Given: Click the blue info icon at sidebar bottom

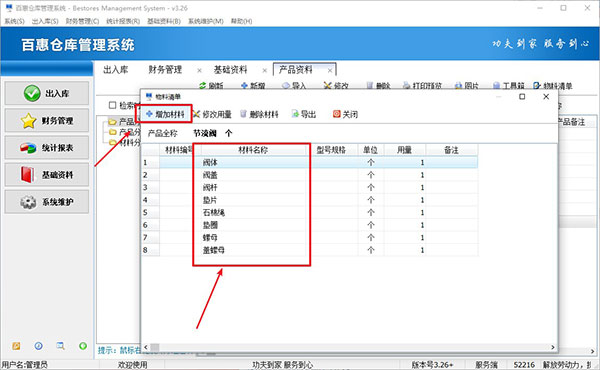Looking at the screenshot, I should coord(38,346).
